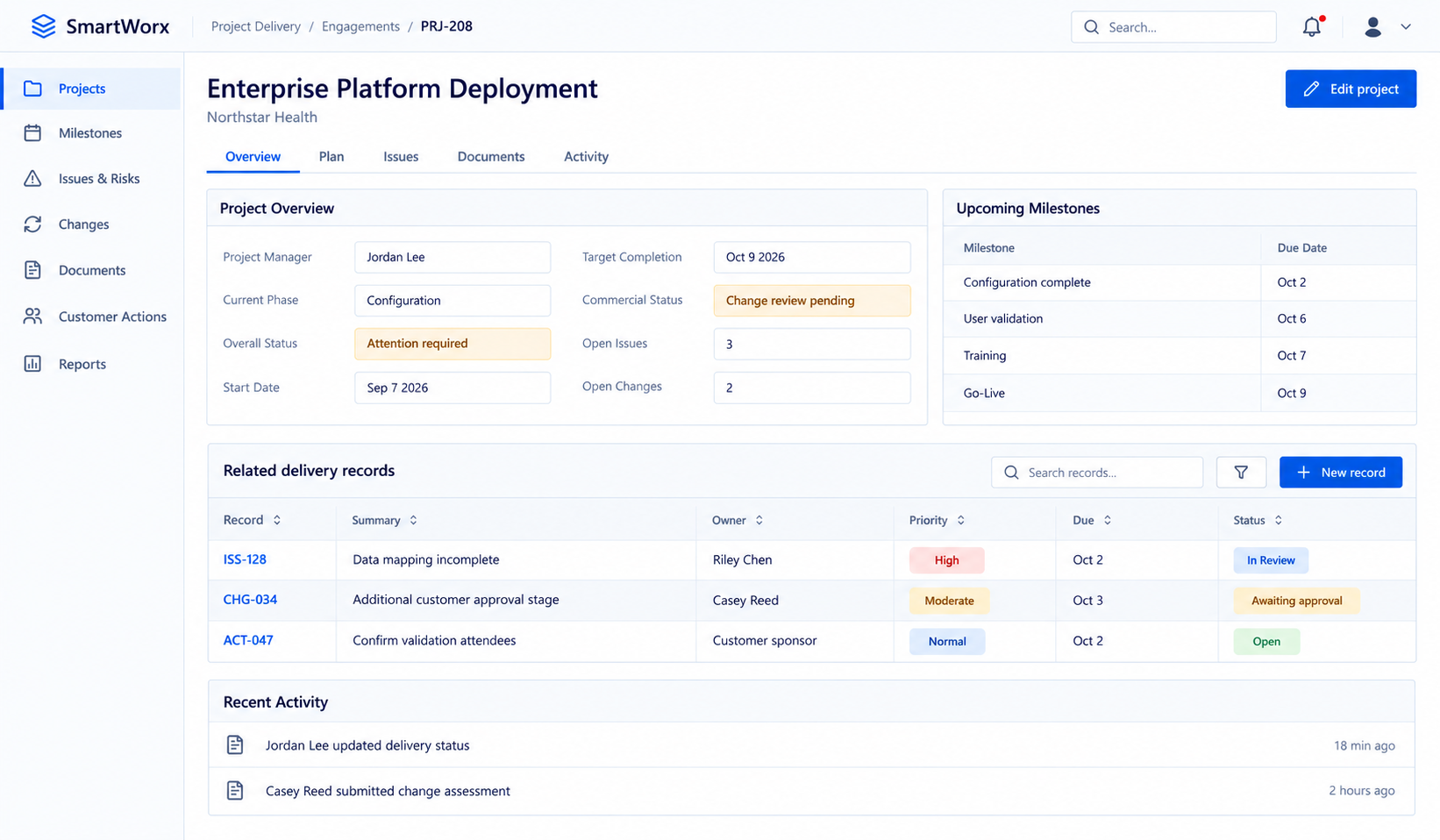Viewport: 1440px width, 840px height.
Task: Click the Start Date field Sep 7 2026
Action: click(453, 388)
